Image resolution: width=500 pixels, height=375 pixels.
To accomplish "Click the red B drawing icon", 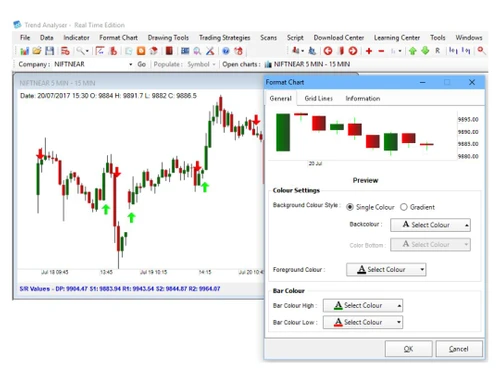I will [113, 51].
